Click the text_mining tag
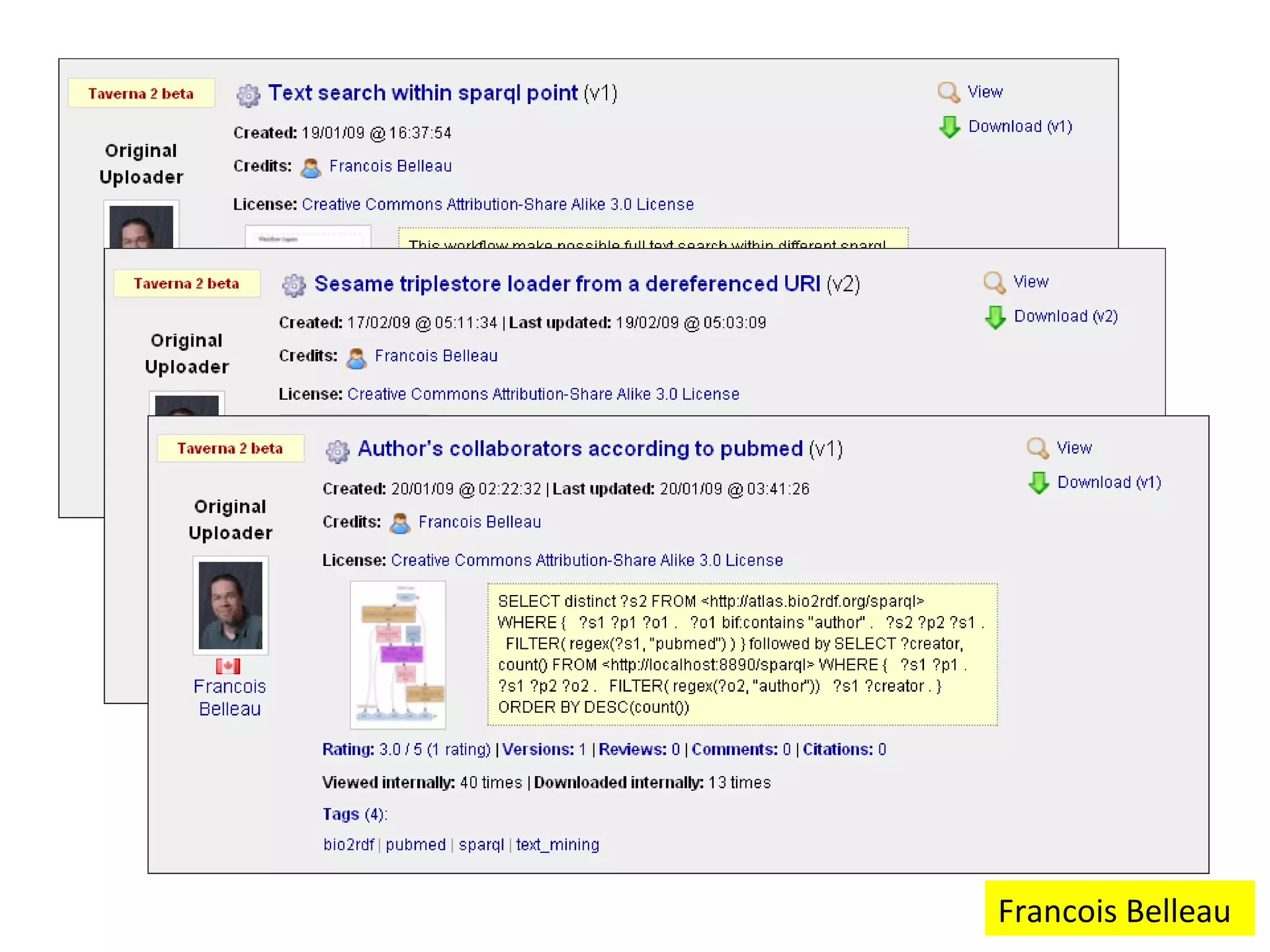The width and height of the screenshot is (1270, 952). pyautogui.click(x=557, y=845)
